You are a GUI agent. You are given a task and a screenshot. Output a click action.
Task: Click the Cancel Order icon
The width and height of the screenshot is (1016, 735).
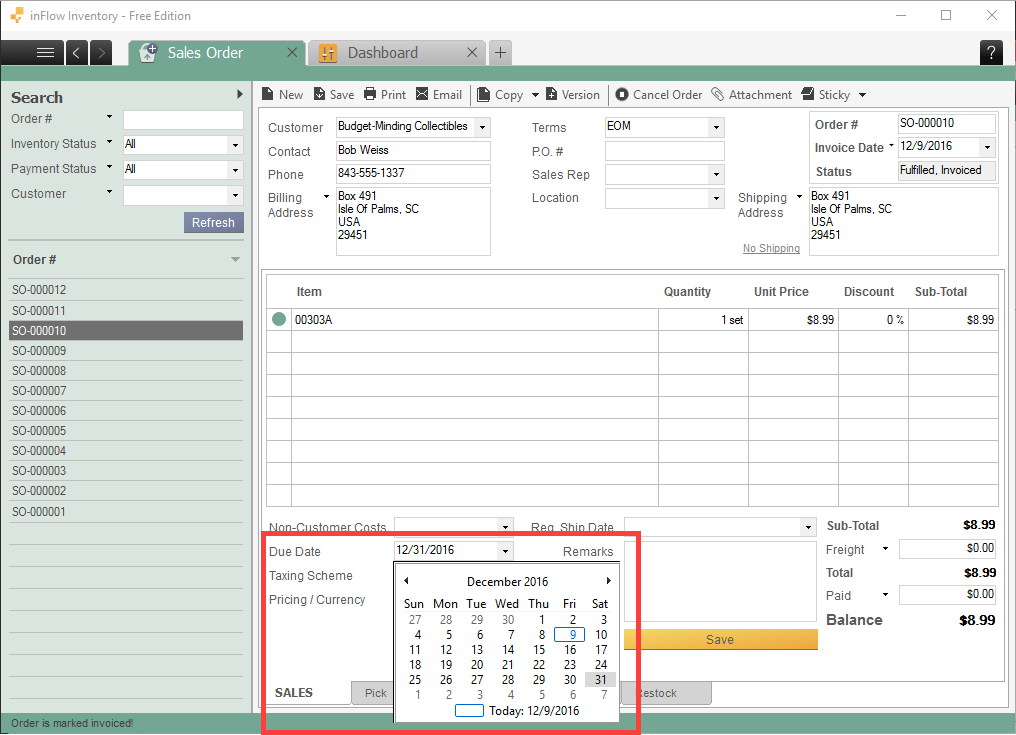point(622,94)
